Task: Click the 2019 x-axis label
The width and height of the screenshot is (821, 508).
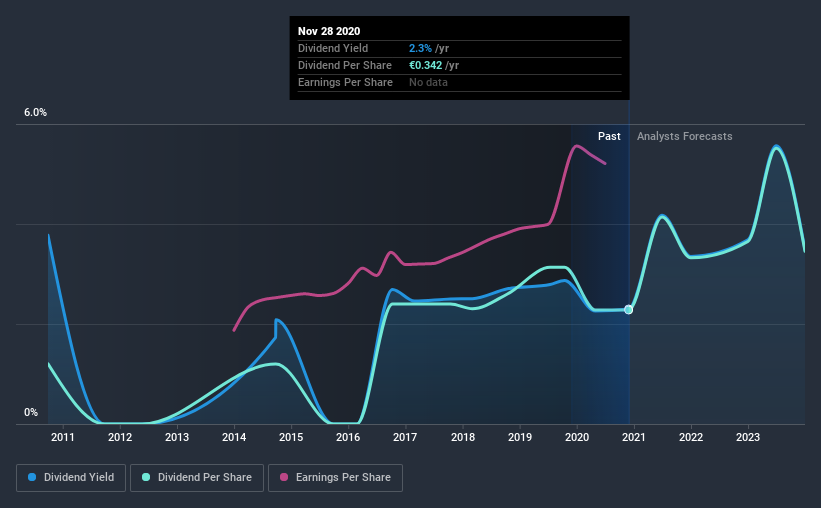Action: [520, 437]
